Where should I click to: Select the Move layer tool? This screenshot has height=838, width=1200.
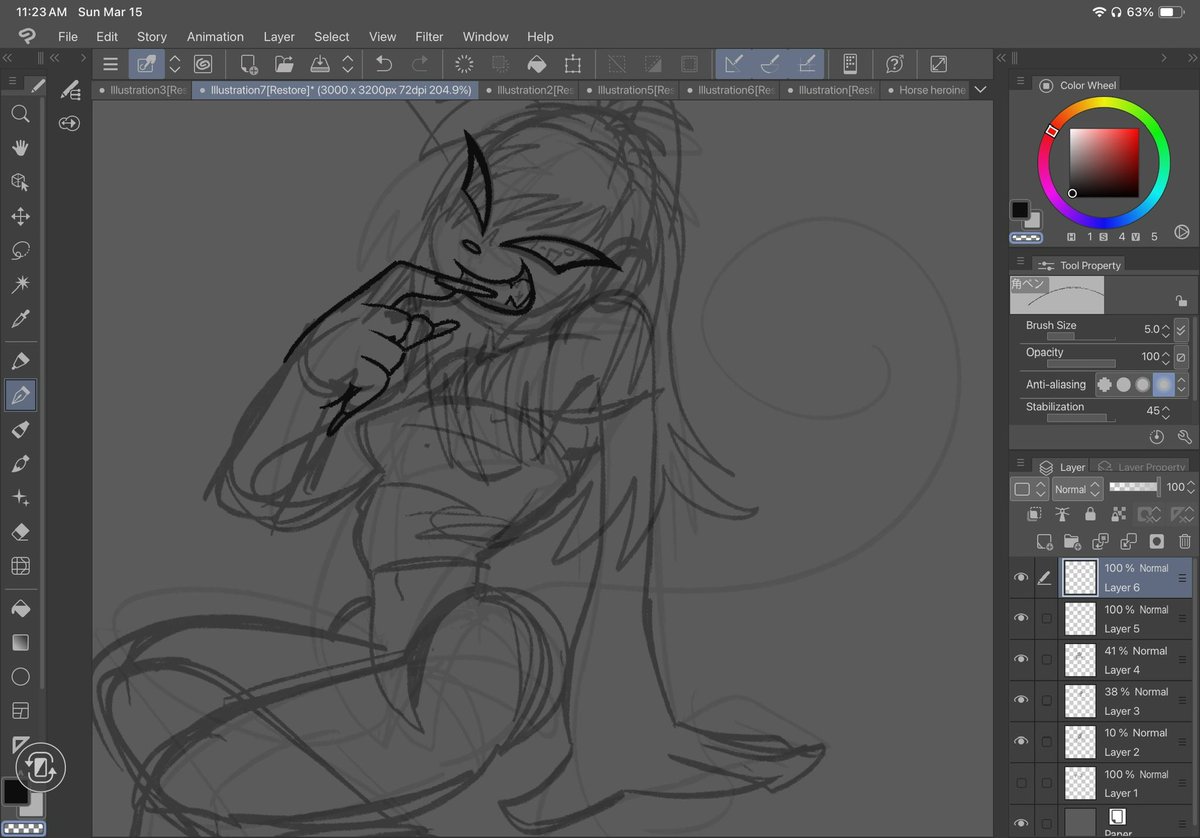tap(20, 216)
